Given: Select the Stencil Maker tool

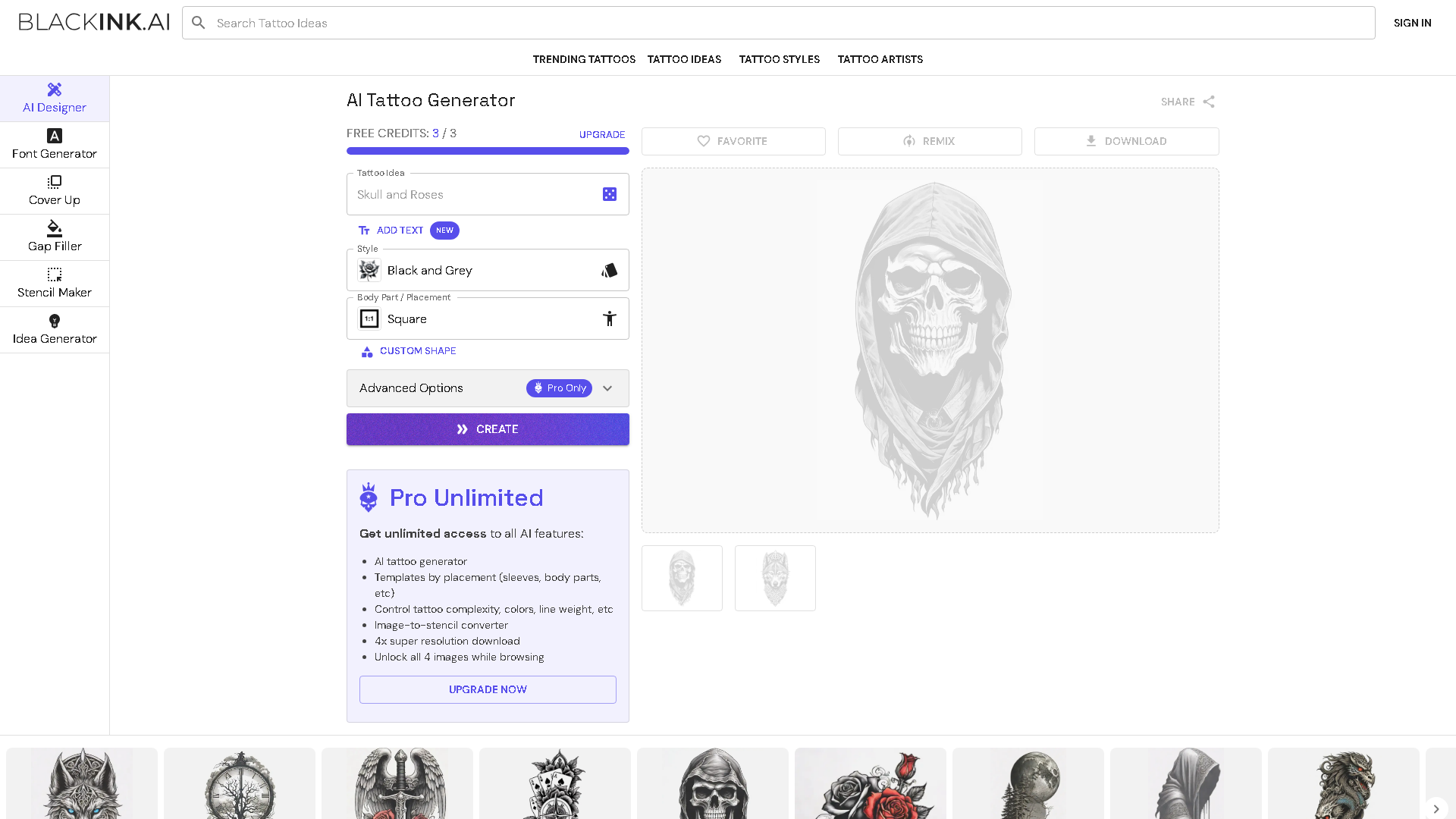Looking at the screenshot, I should pos(54,283).
